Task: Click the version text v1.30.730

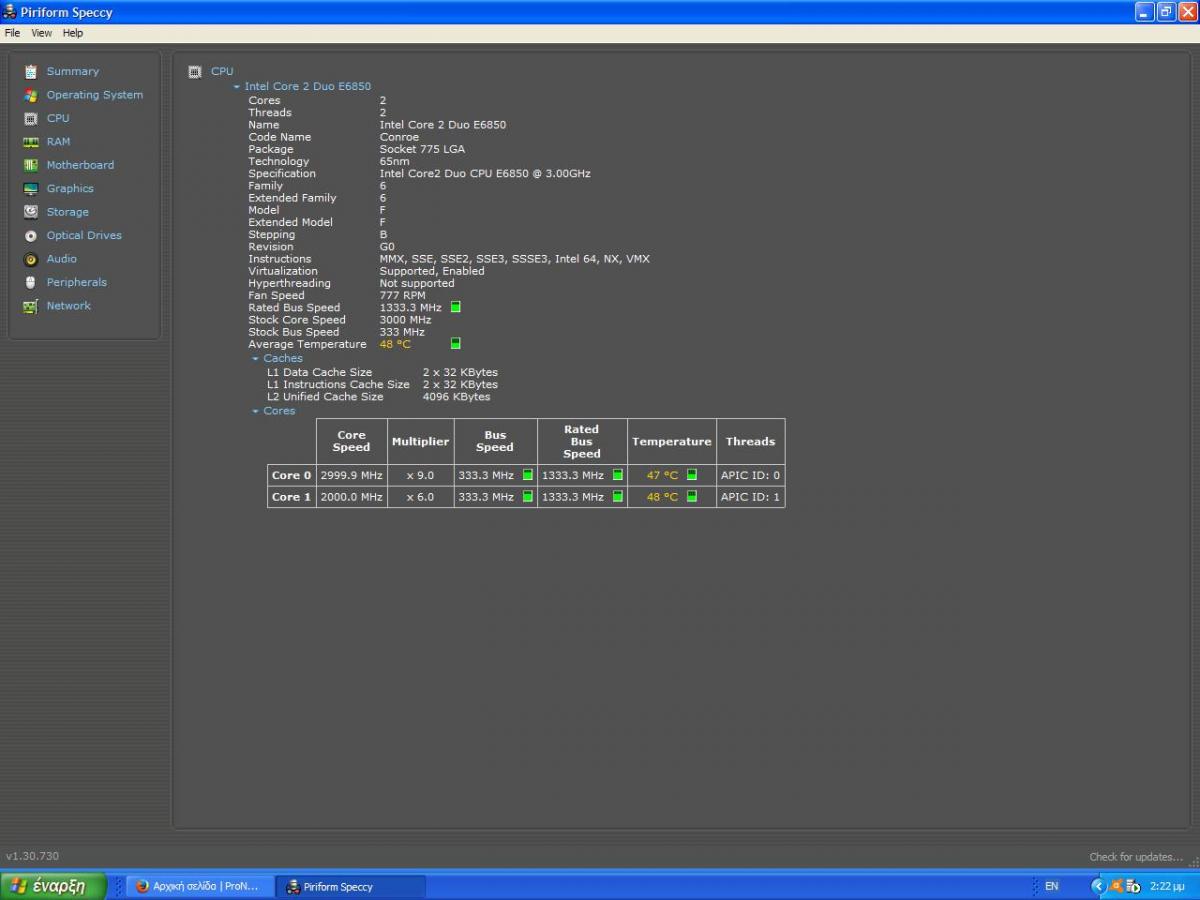Action: [32, 857]
